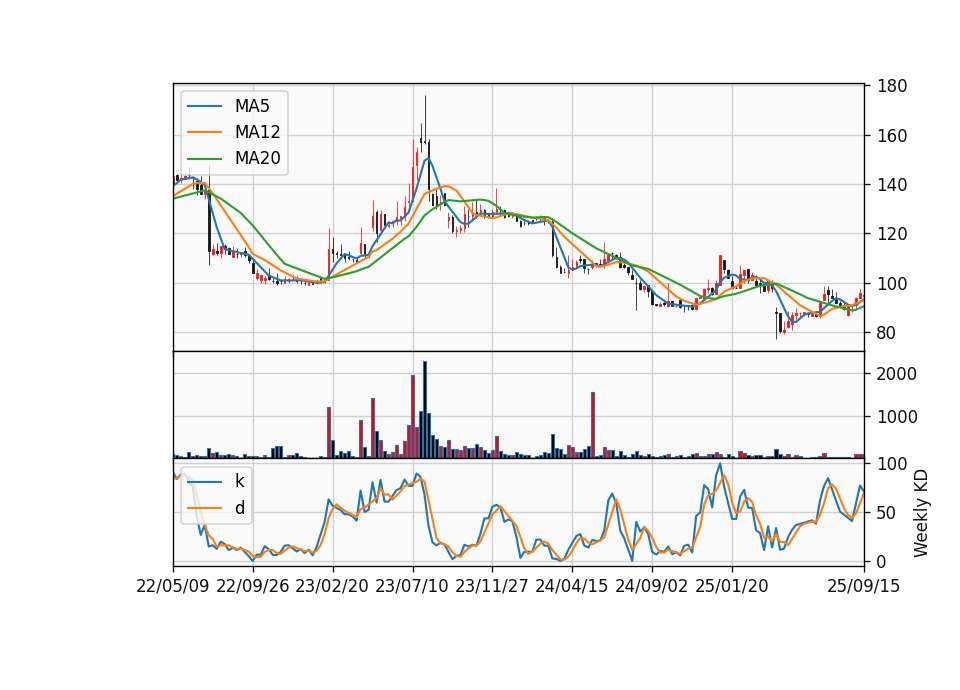Image resolution: width=960 pixels, height=690 pixels.
Task: Click the MA20 legend label
Action: tap(257, 158)
